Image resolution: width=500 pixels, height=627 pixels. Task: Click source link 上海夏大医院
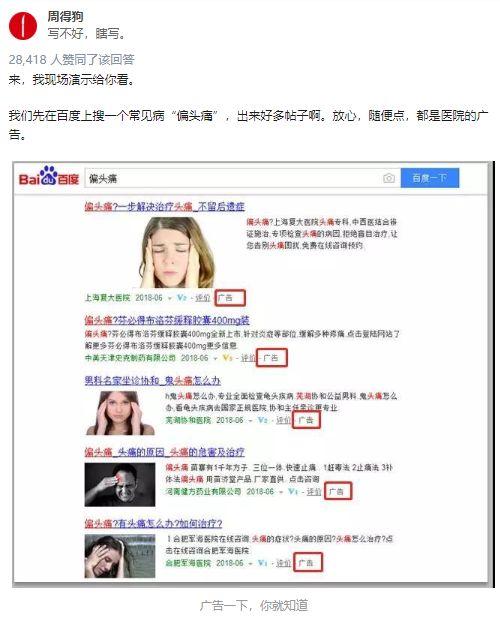click(107, 298)
